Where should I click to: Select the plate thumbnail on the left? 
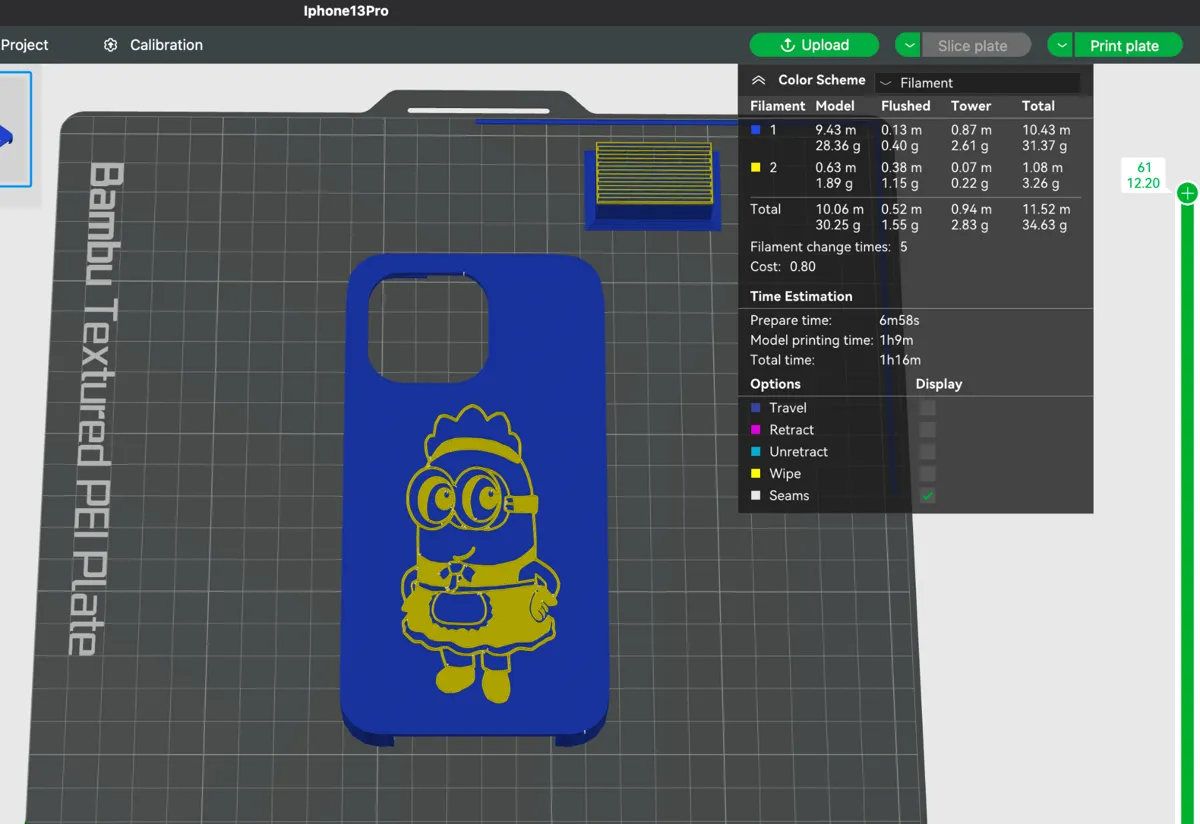(15, 129)
